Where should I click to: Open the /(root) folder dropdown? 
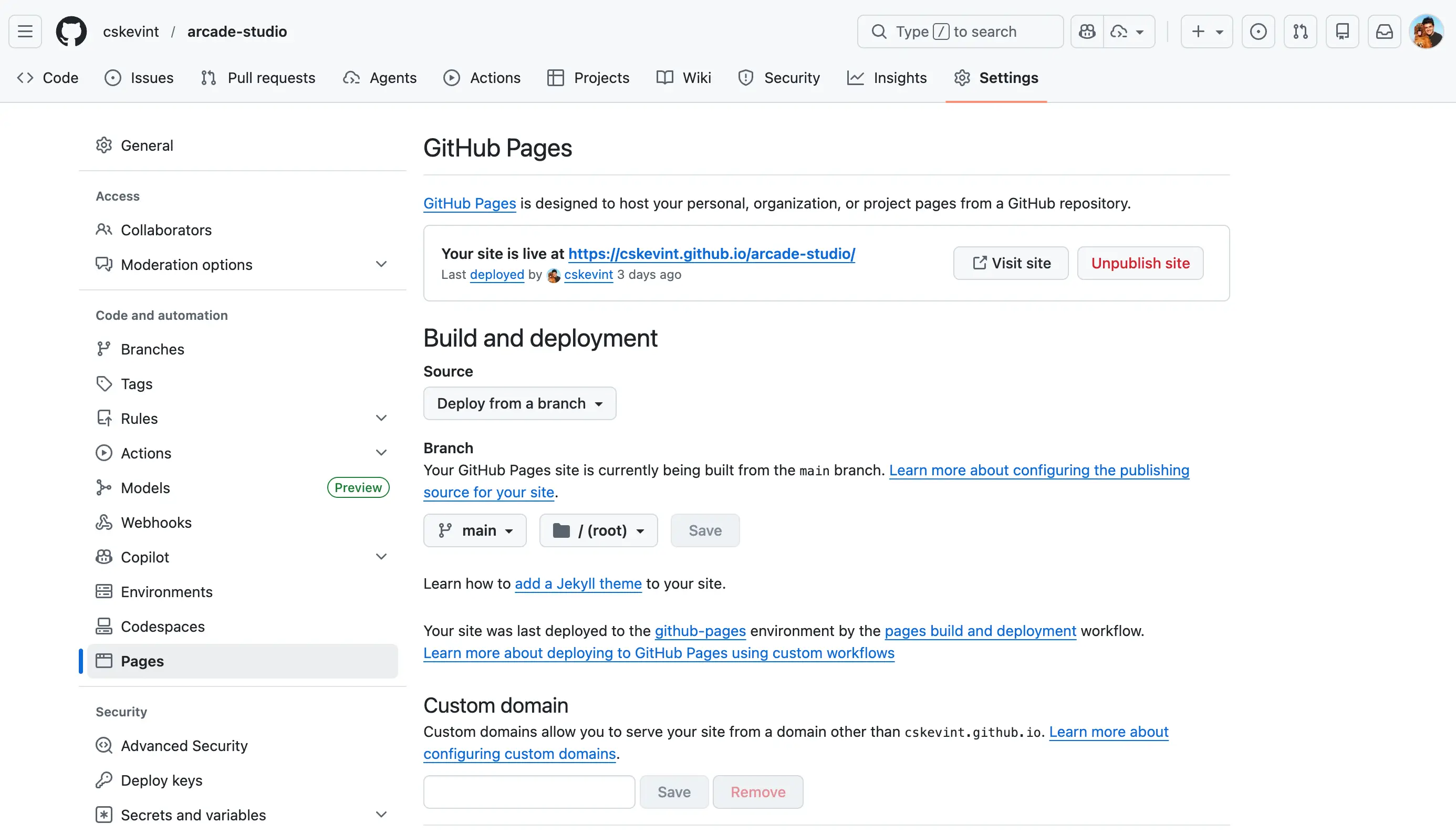[x=598, y=530]
